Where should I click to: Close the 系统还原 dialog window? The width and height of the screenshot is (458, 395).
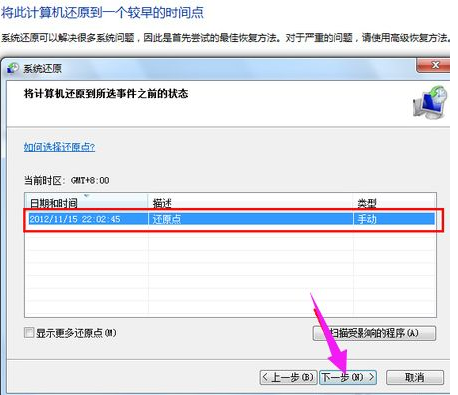coord(434,65)
